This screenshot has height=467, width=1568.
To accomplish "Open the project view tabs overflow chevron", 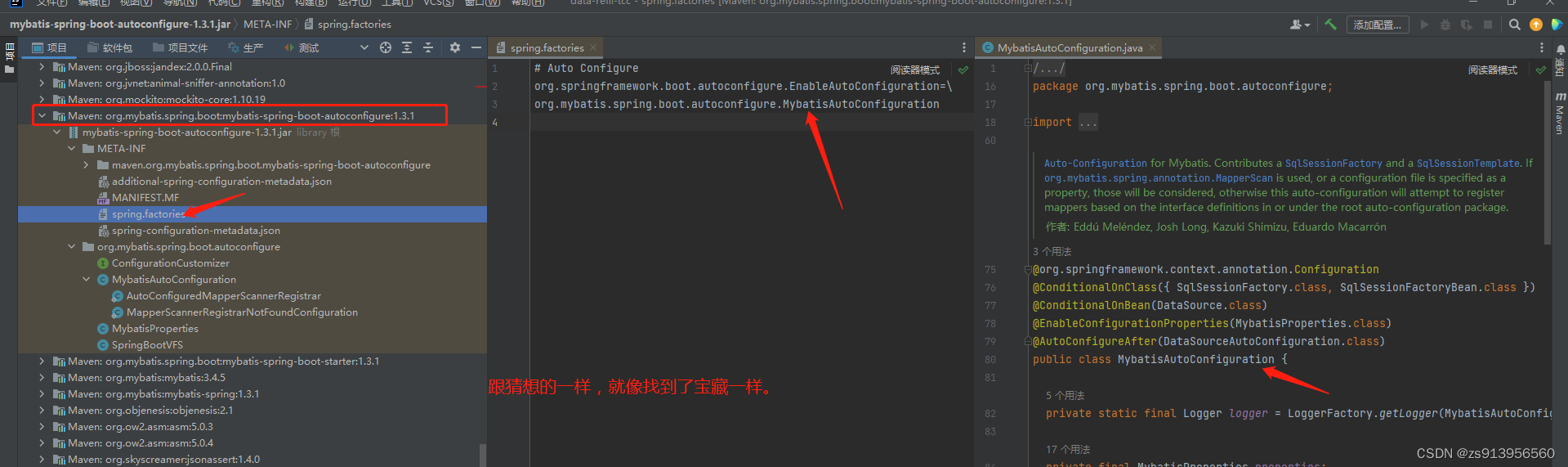I will pyautogui.click(x=364, y=47).
